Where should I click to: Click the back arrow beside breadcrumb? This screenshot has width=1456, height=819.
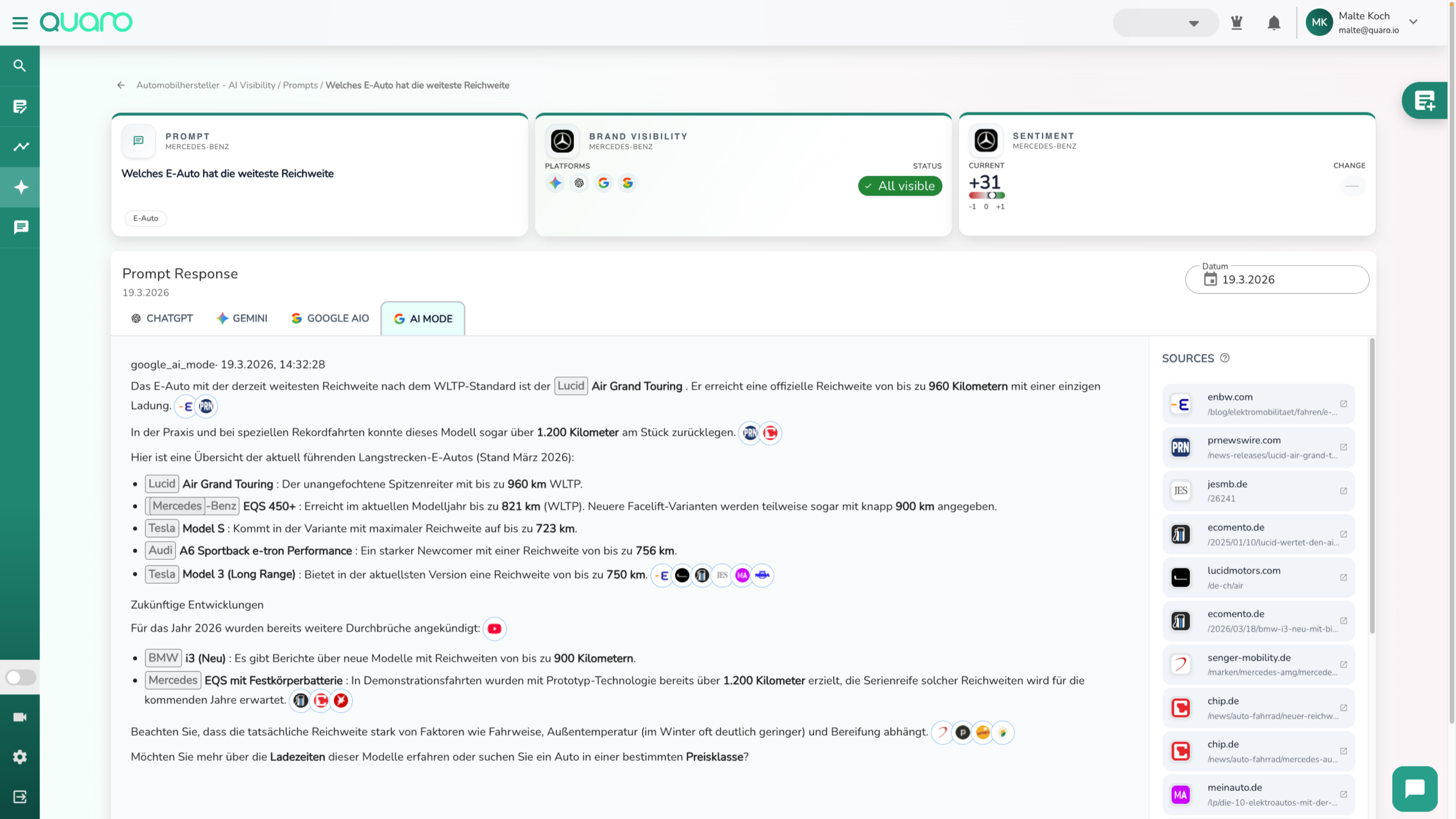[121, 85]
